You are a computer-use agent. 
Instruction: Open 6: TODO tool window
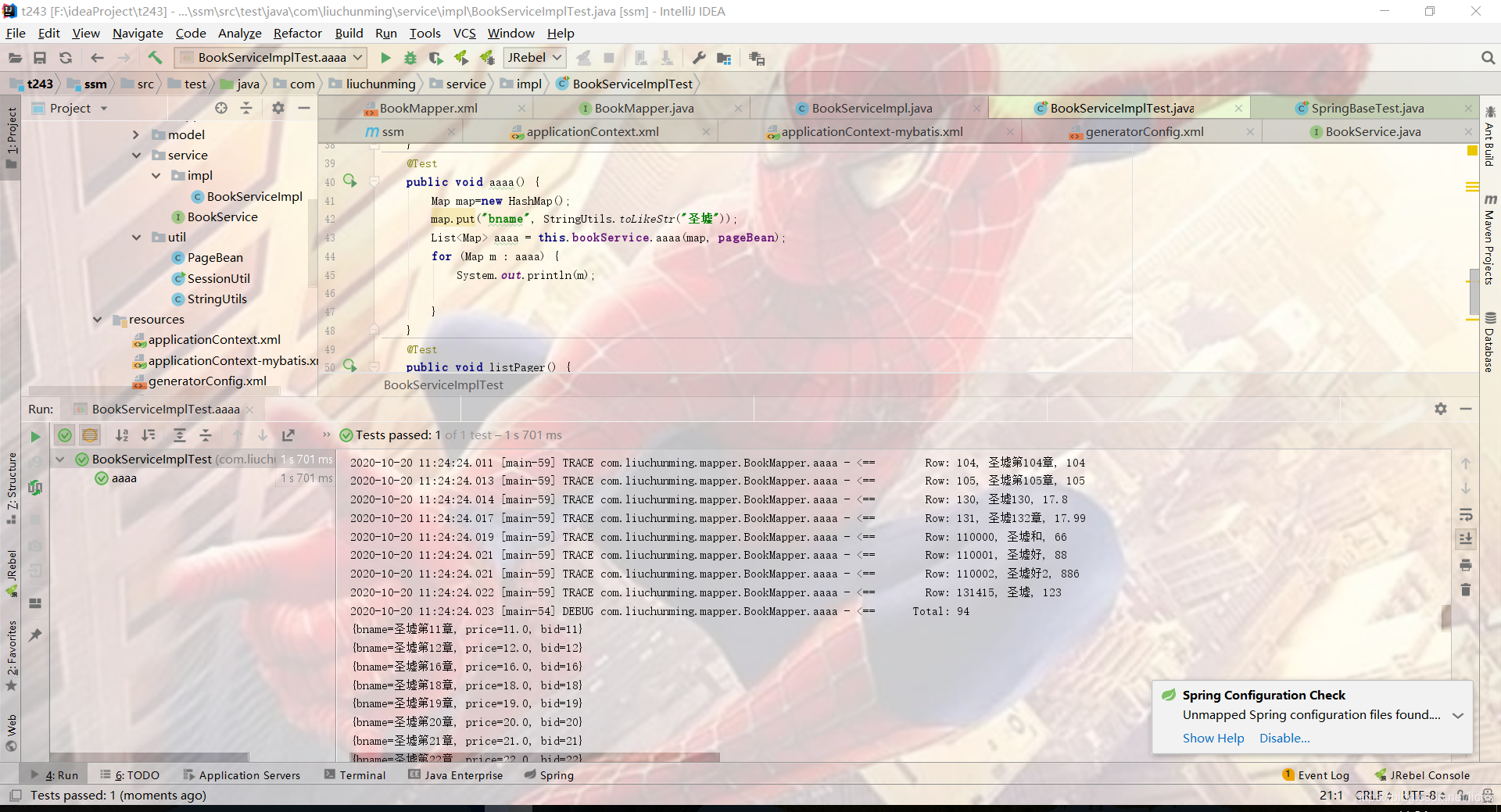[130, 775]
